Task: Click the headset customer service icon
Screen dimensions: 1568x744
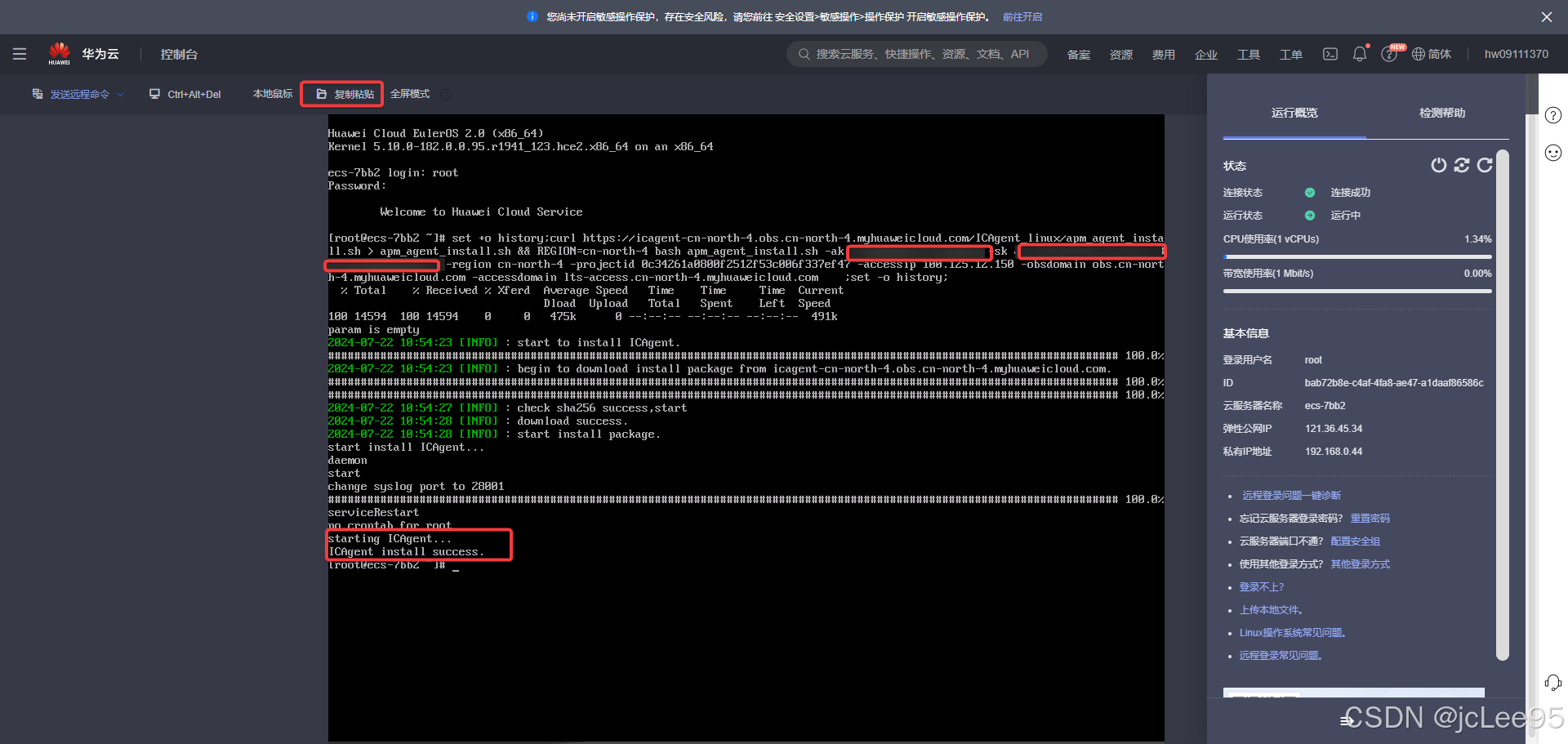Action: [1553, 683]
